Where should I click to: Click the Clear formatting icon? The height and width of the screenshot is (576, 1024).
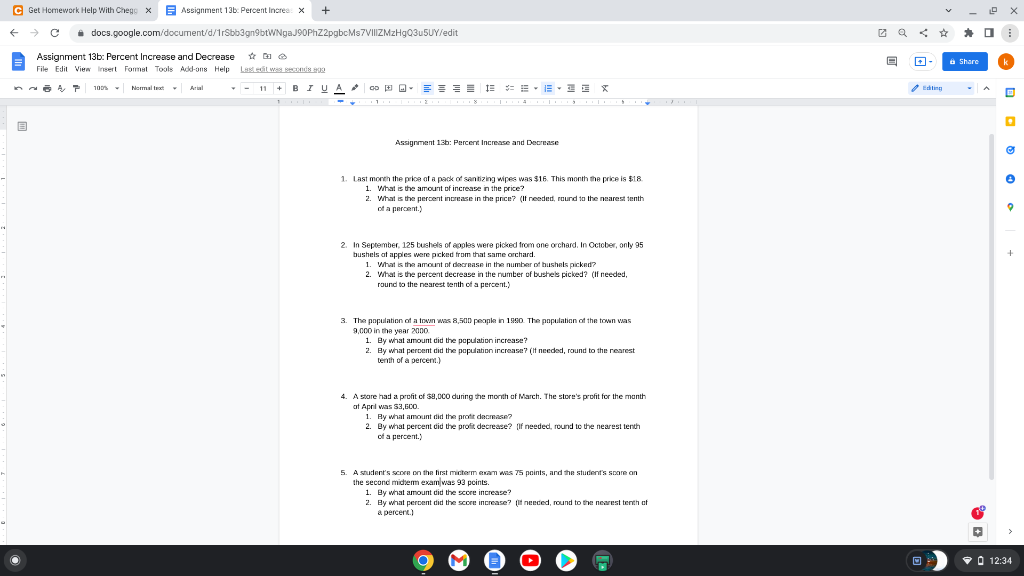603,88
